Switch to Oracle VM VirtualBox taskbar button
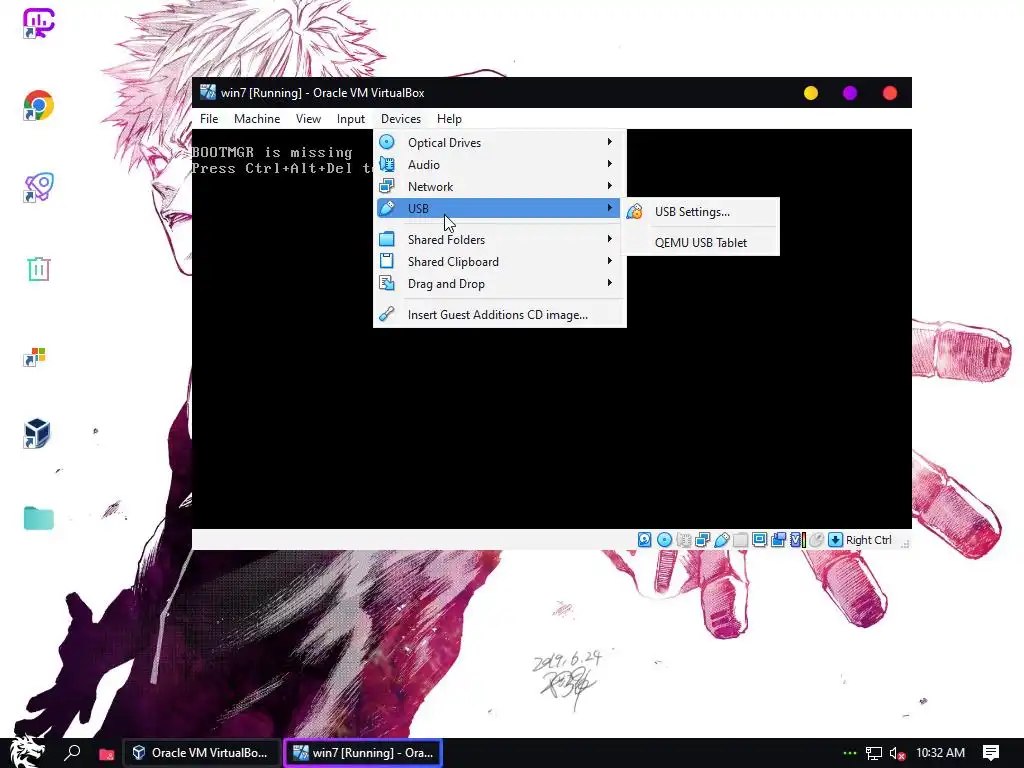This screenshot has height=768, width=1024. click(202, 753)
